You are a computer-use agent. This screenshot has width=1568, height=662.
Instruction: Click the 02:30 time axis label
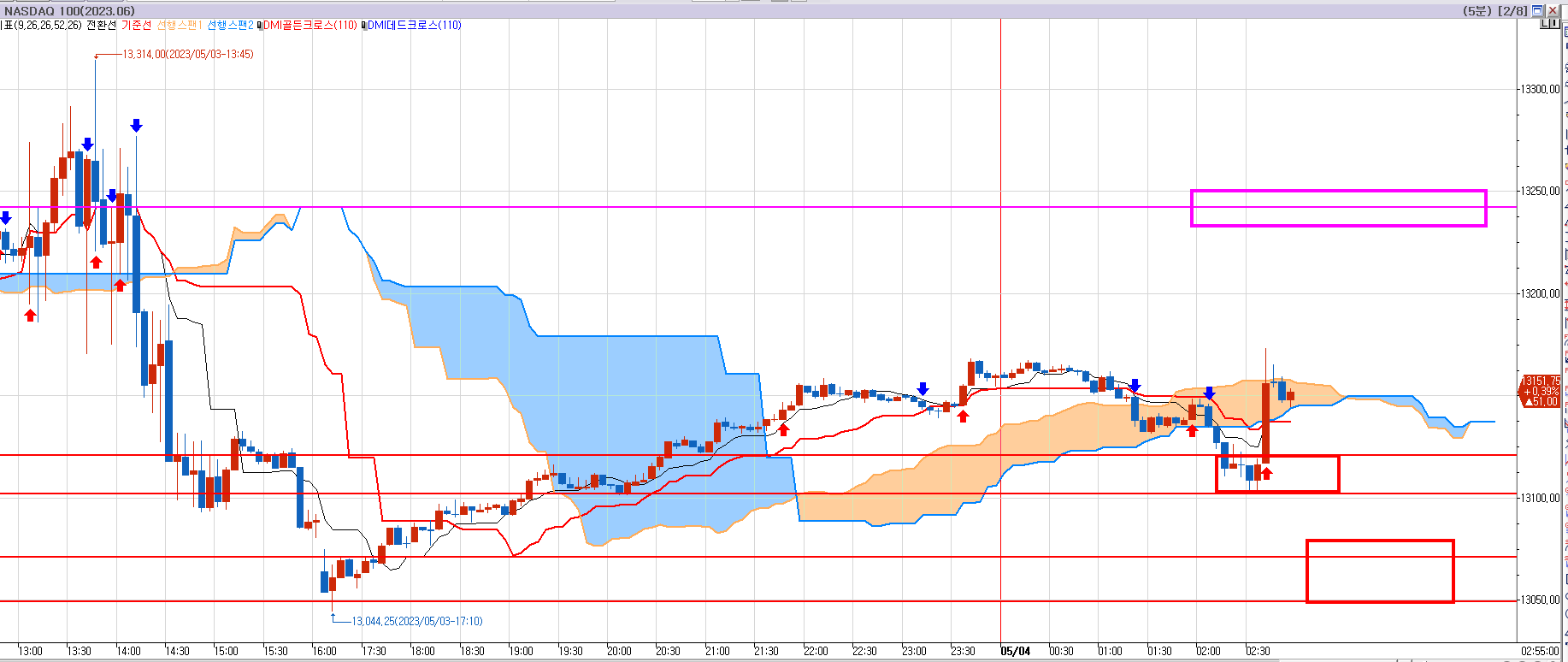point(1258,651)
